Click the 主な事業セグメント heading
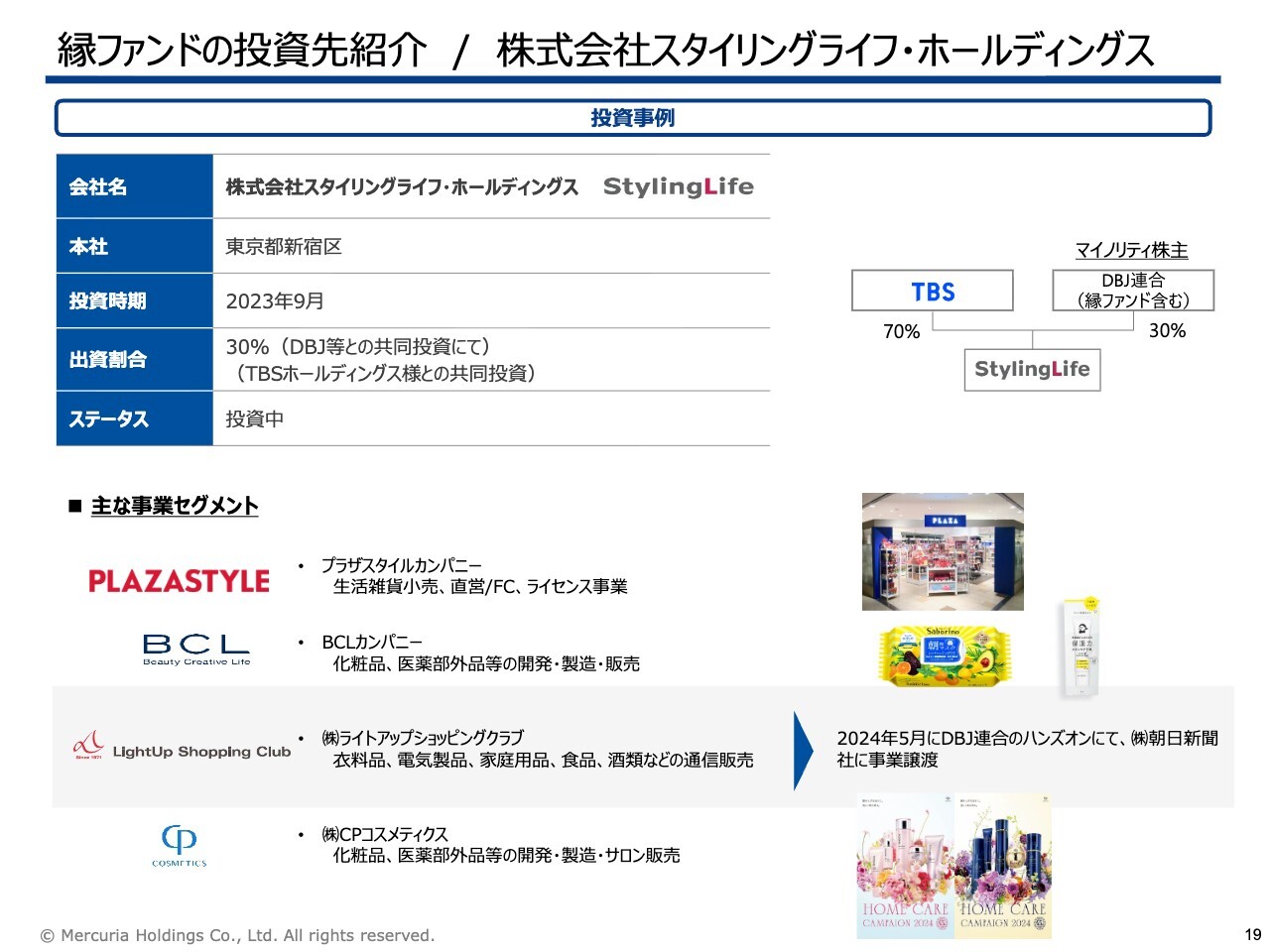Screen dimensions: 1270x952 tap(175, 506)
